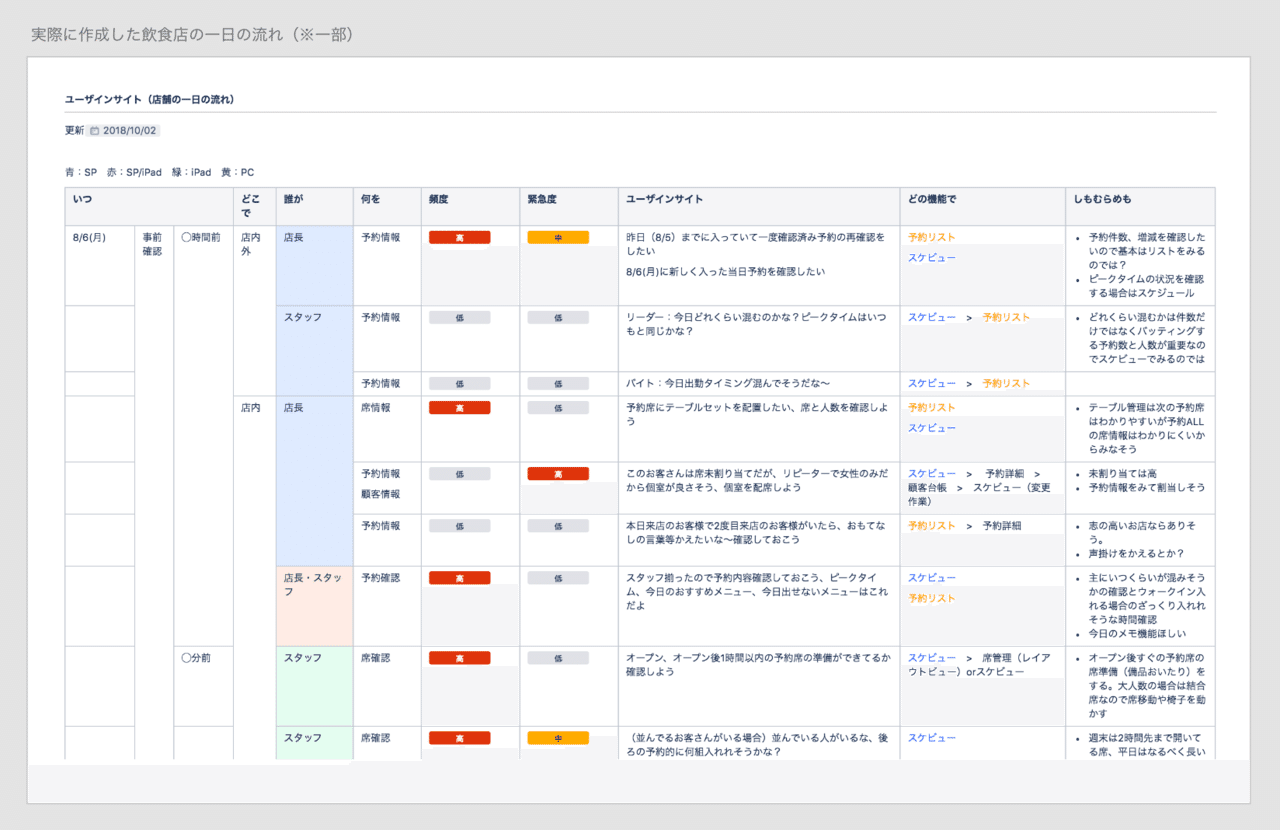Click the red 高 urgency badge in 顧客情報 row
Viewport: 1280px width, 830px height.
click(558, 474)
